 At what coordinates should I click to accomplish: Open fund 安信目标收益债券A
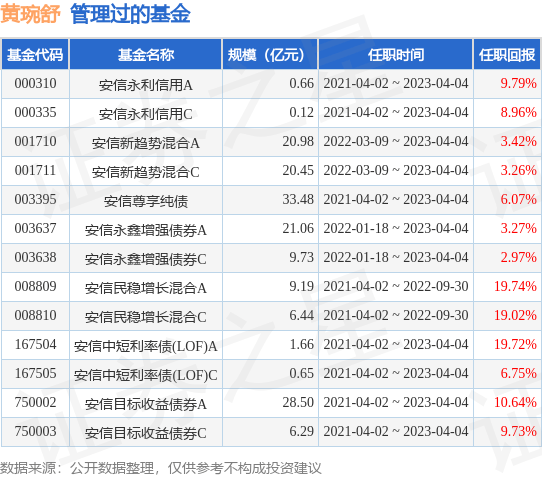(146, 403)
